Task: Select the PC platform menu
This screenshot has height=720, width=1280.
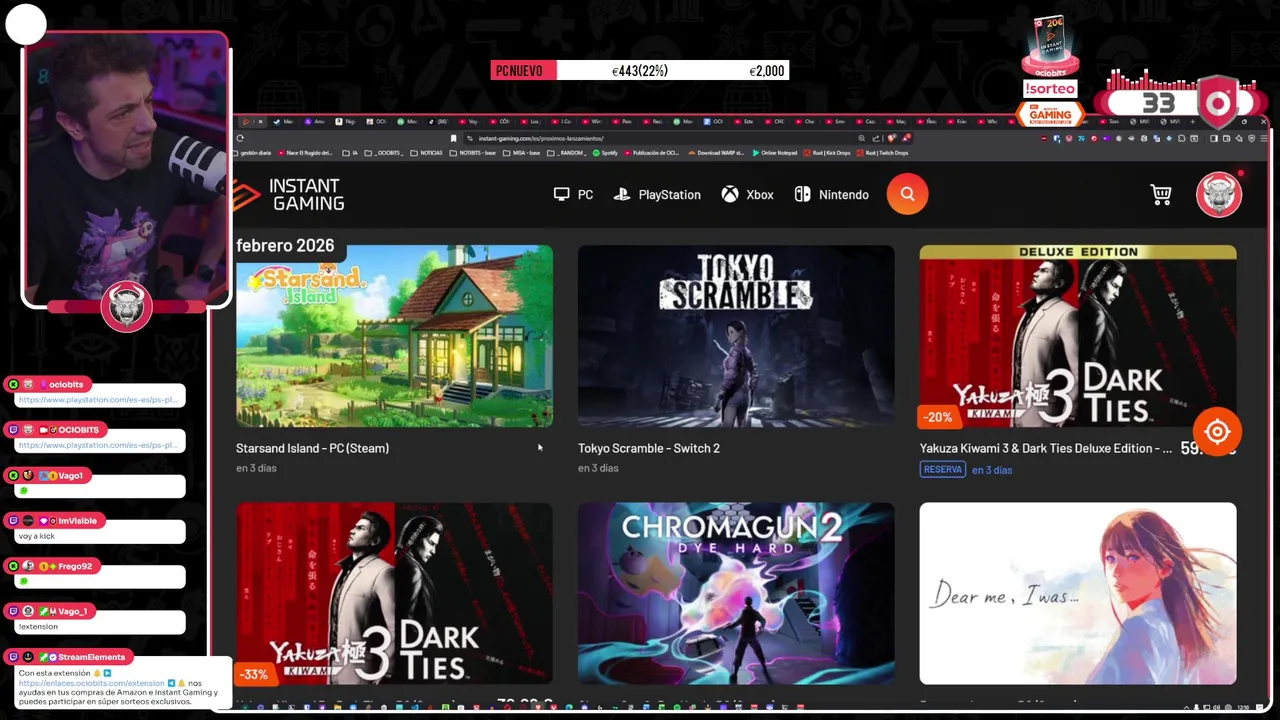Action: pyautogui.click(x=573, y=194)
